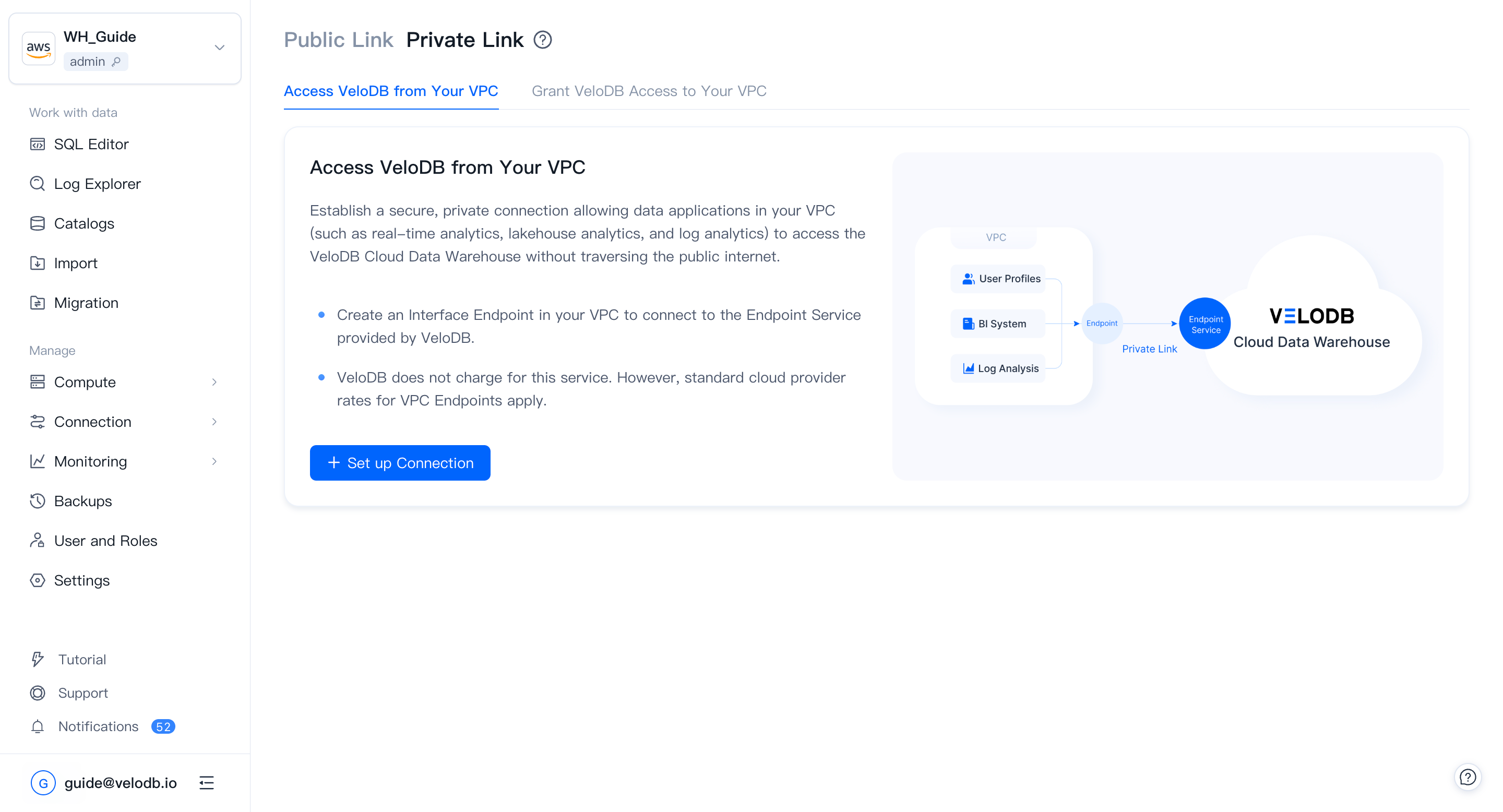Open Log Explorer via its magnifier icon

click(x=38, y=184)
